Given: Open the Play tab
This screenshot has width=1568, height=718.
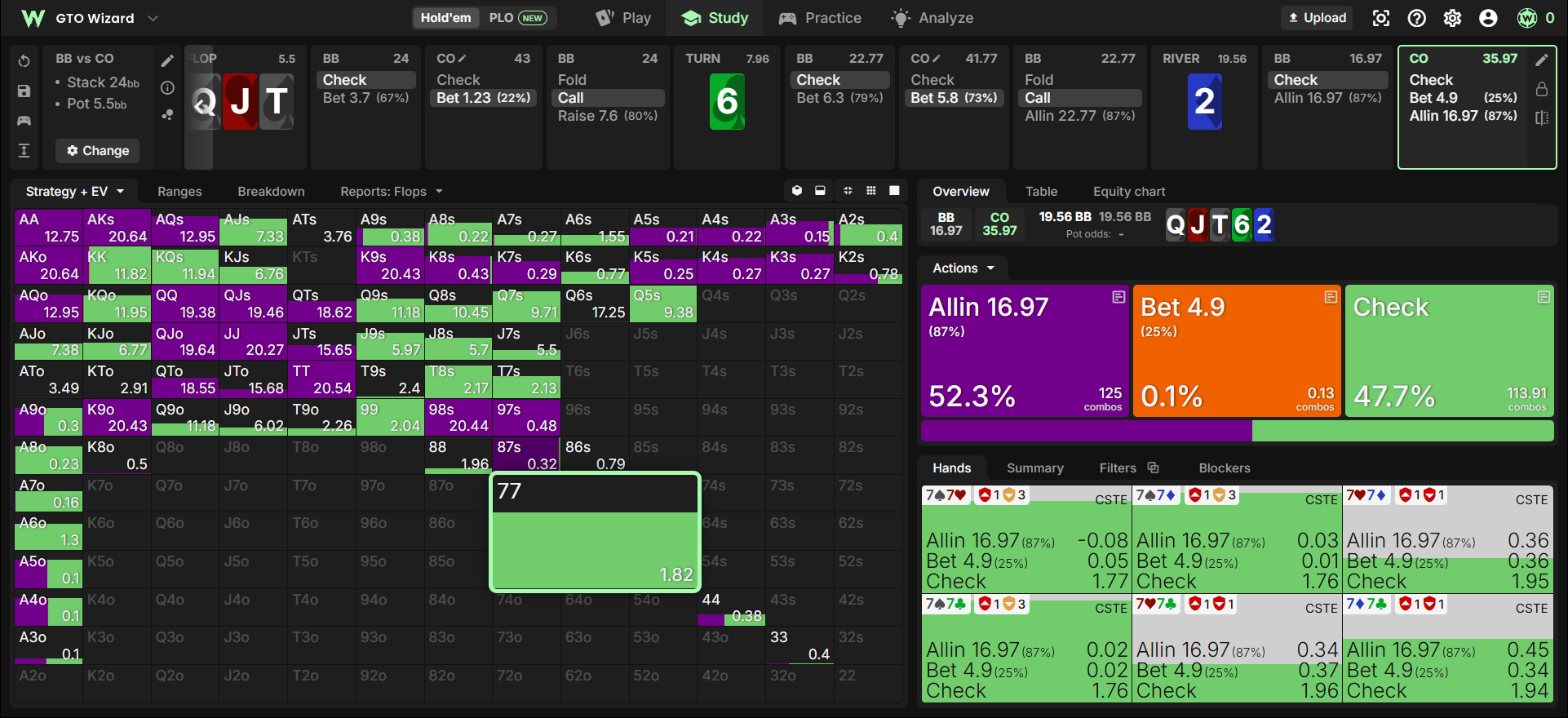Looking at the screenshot, I should coord(623,18).
